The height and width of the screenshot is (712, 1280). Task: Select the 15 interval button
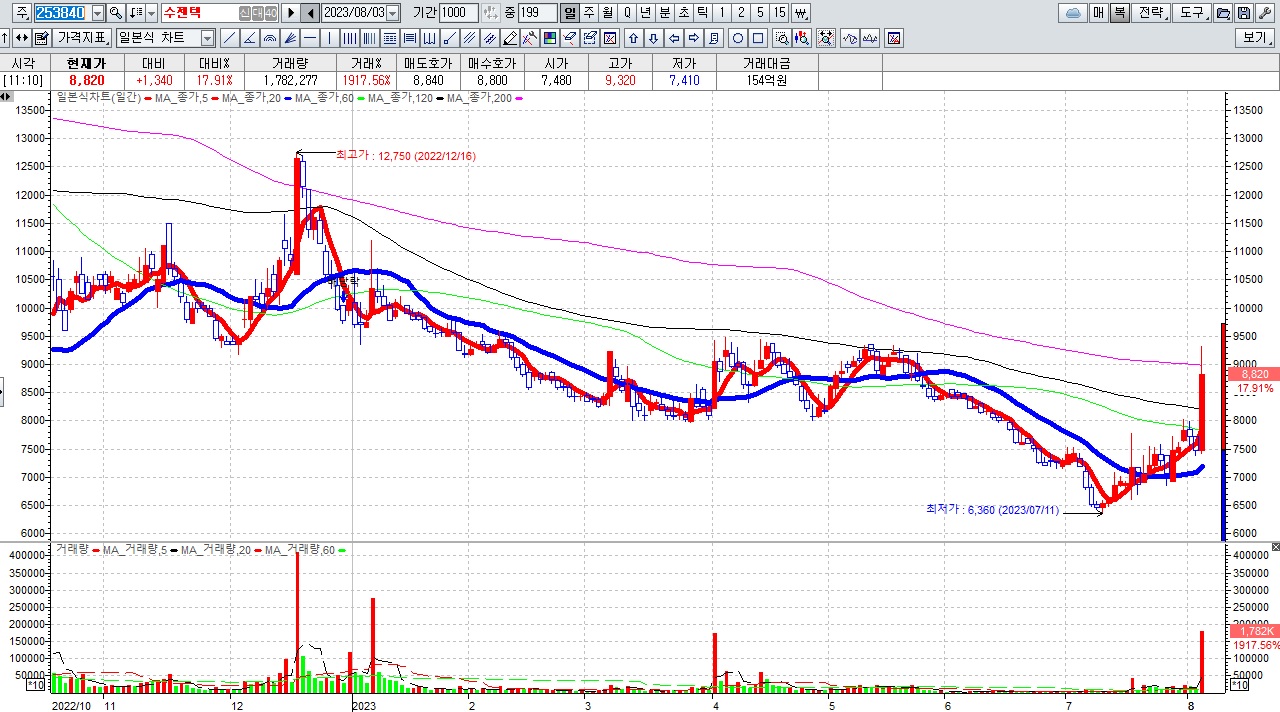780,13
